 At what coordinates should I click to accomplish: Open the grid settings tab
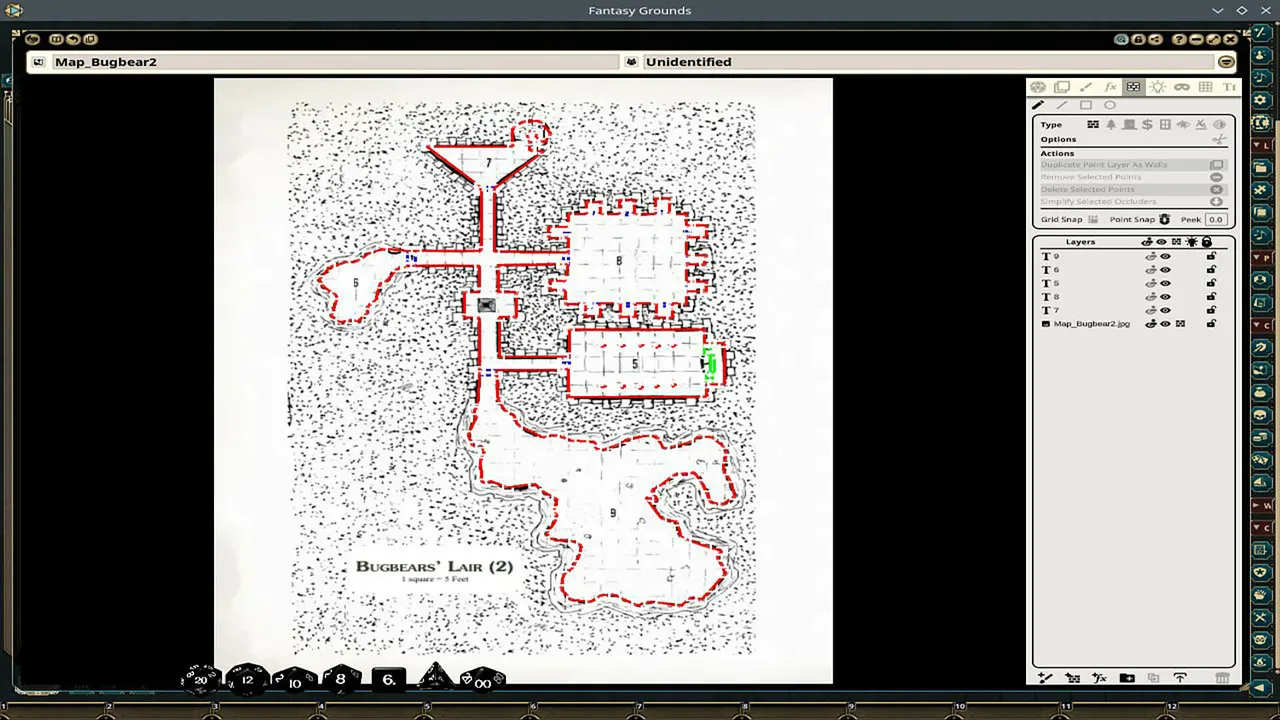[x=1206, y=87]
